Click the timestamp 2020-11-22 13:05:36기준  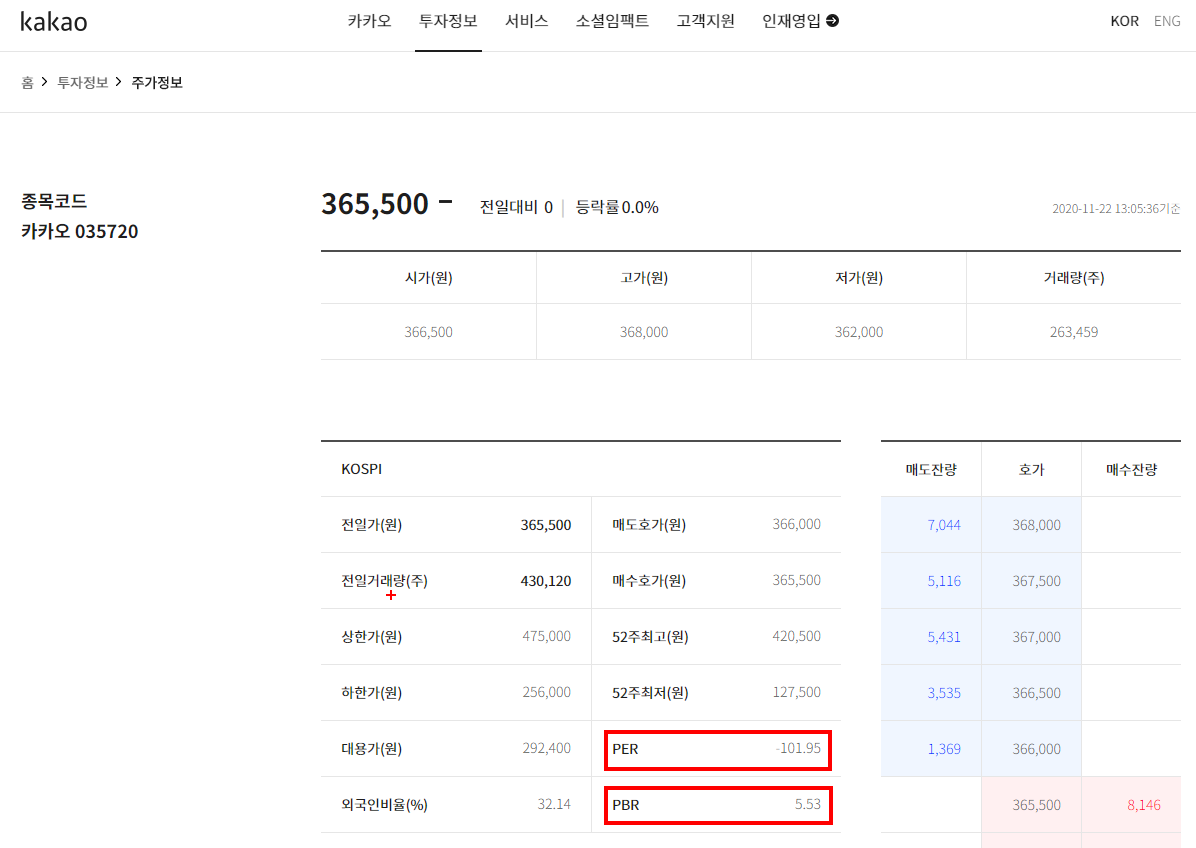(x=1116, y=208)
